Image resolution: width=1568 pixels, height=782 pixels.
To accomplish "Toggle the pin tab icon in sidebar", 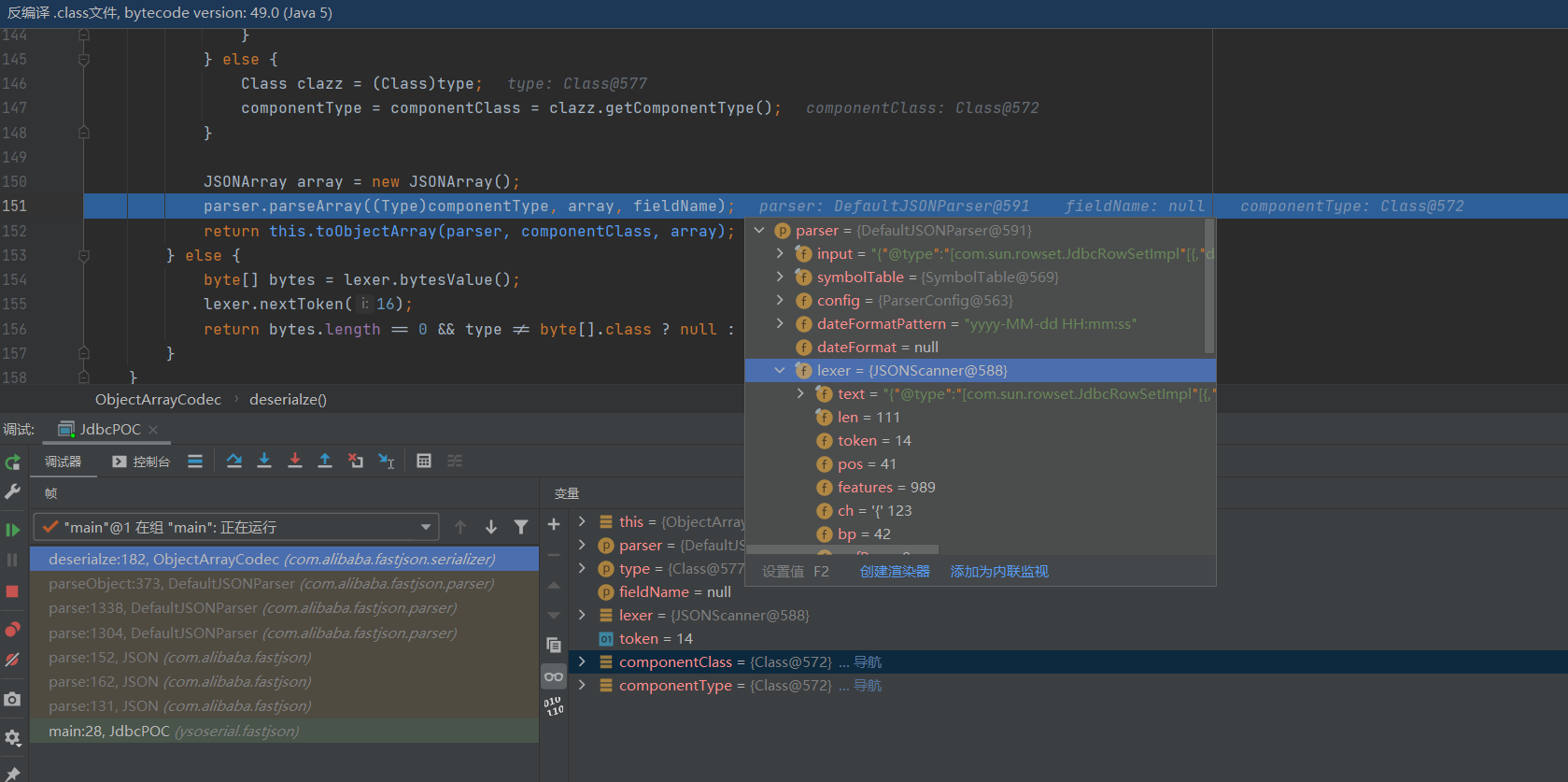I will pos(12,774).
